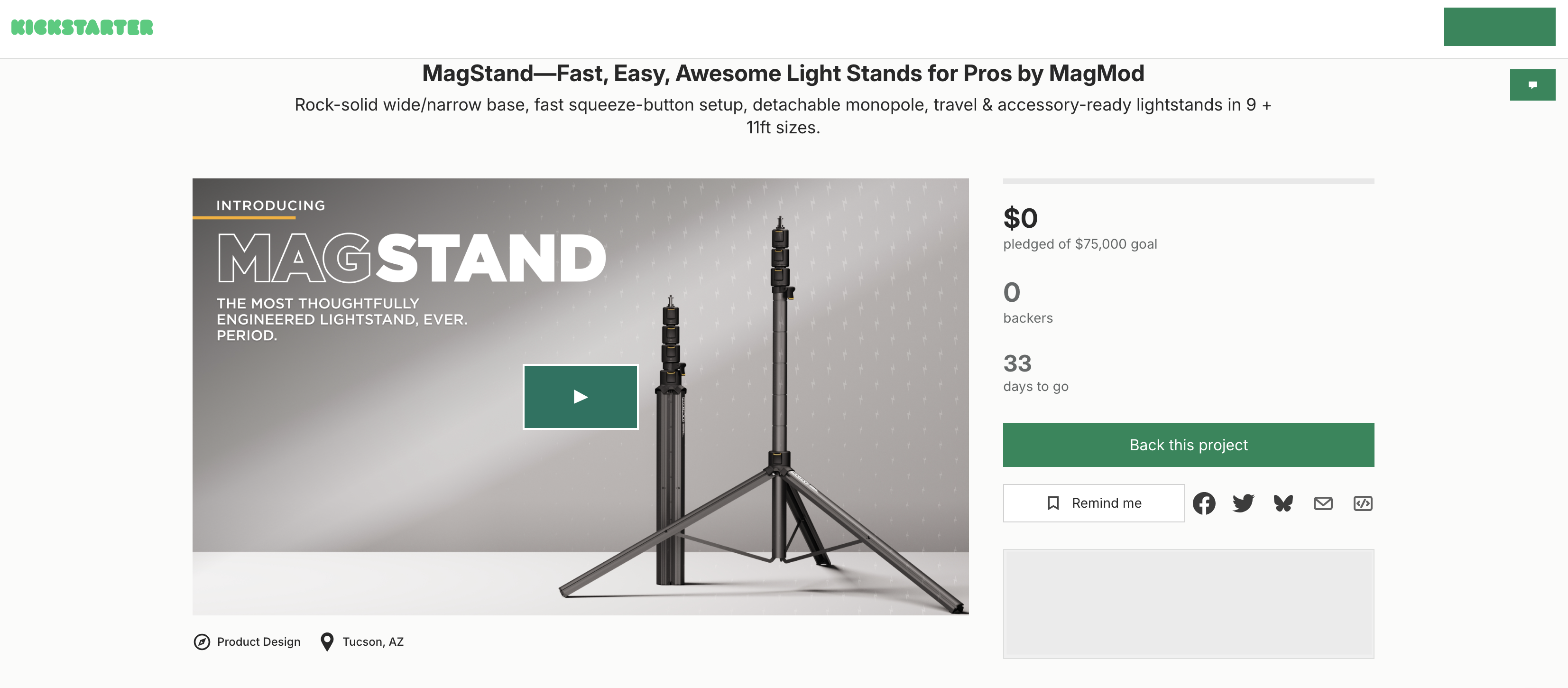The width and height of the screenshot is (1568, 688).
Task: Click the compass icon beside Product Design
Action: 202,642
